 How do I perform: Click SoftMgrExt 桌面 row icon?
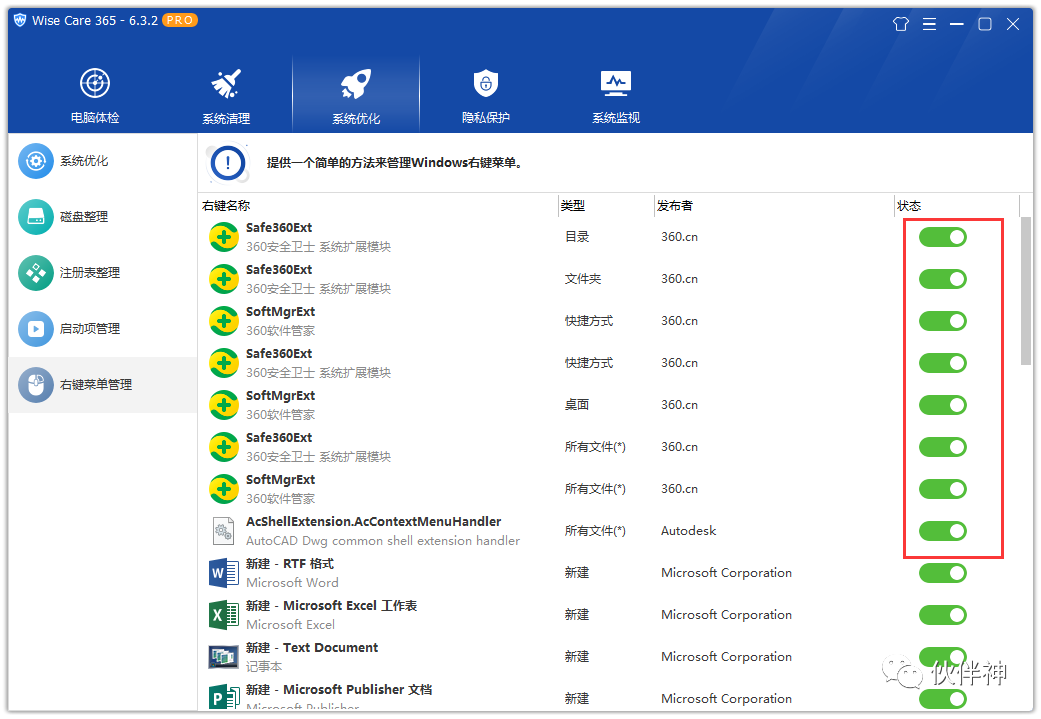click(224, 405)
